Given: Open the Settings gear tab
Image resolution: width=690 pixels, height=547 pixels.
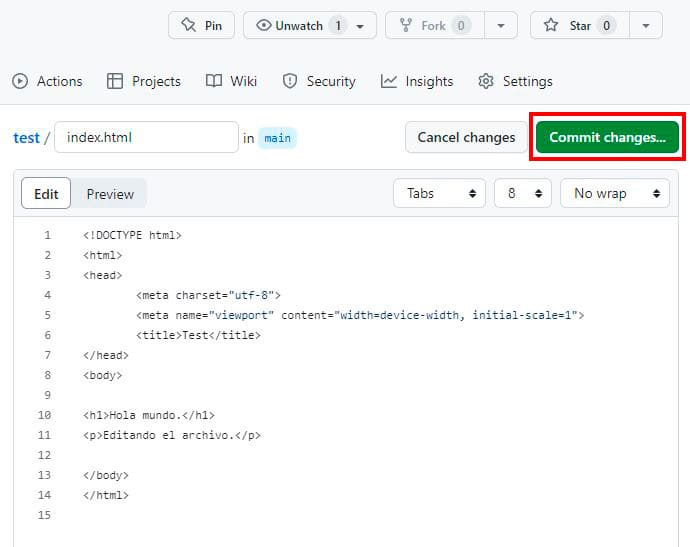Looking at the screenshot, I should tap(486, 81).
